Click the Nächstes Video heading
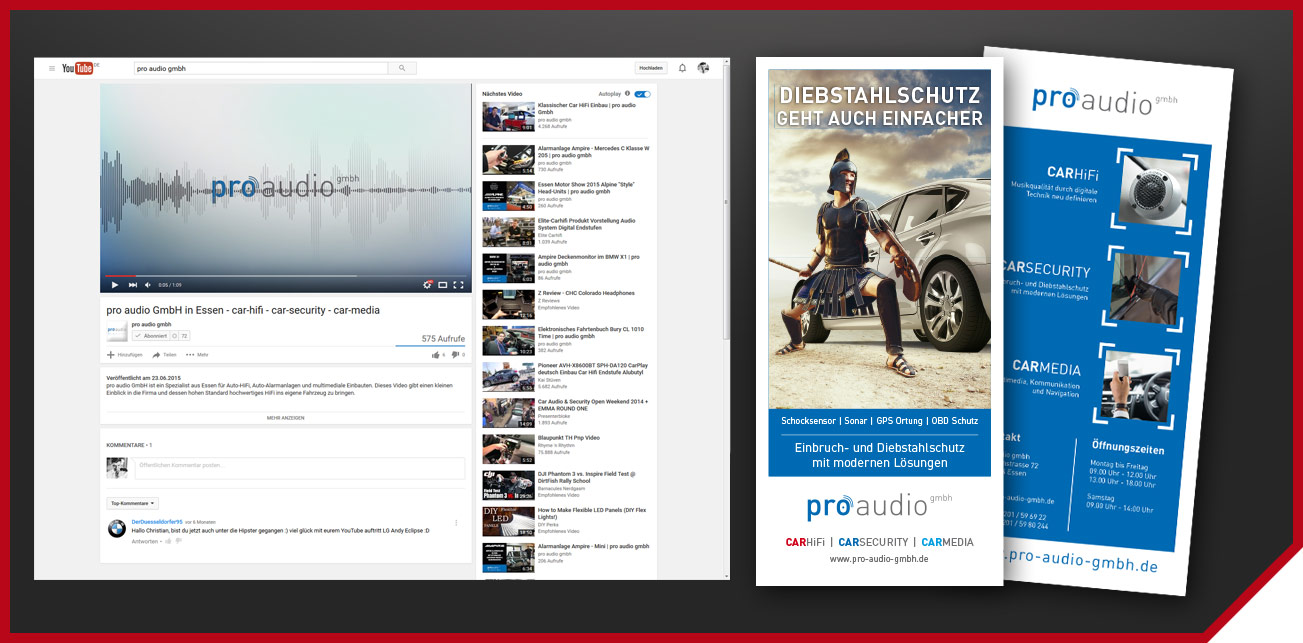 point(502,94)
